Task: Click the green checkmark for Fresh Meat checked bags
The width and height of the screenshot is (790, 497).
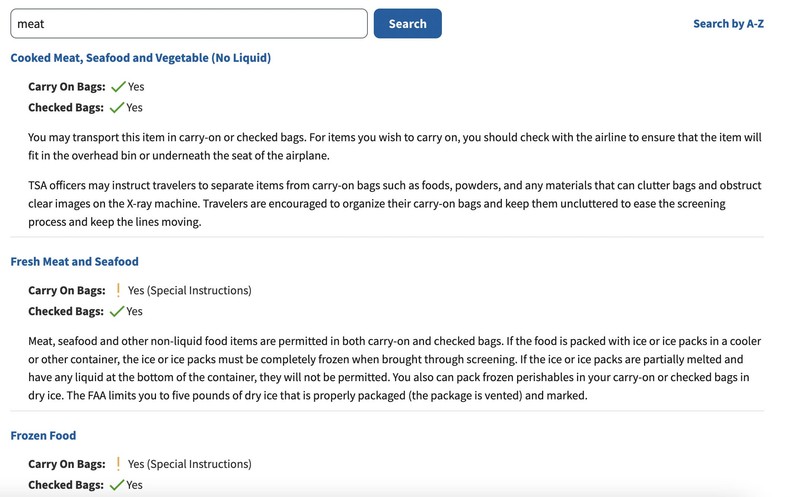Action: click(x=117, y=311)
